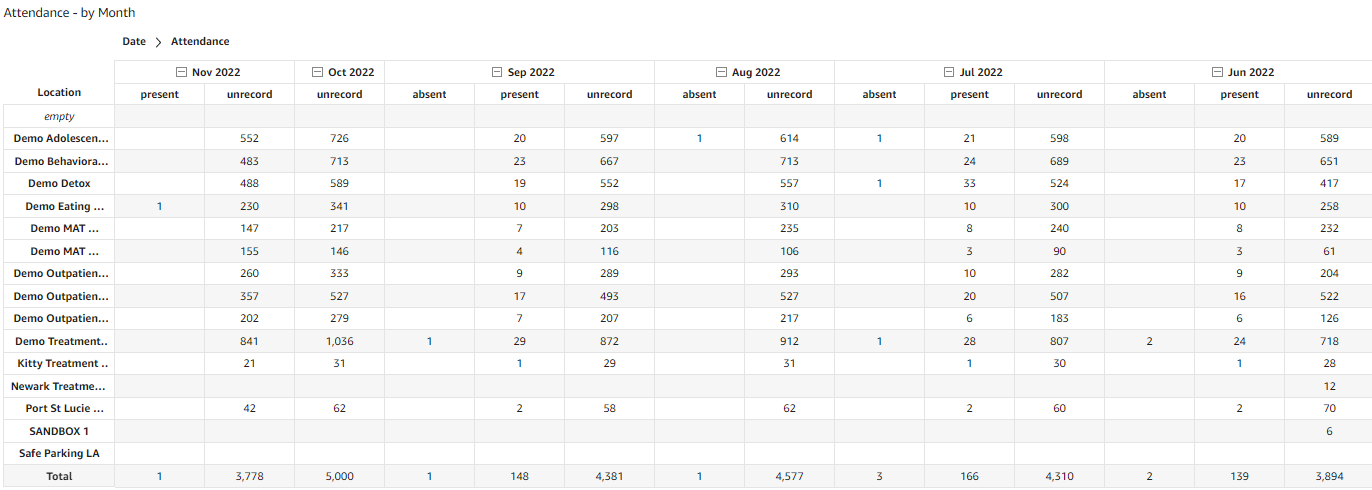Click the Attendance breadcrumb label
The height and width of the screenshot is (490, 1372).
coord(200,42)
